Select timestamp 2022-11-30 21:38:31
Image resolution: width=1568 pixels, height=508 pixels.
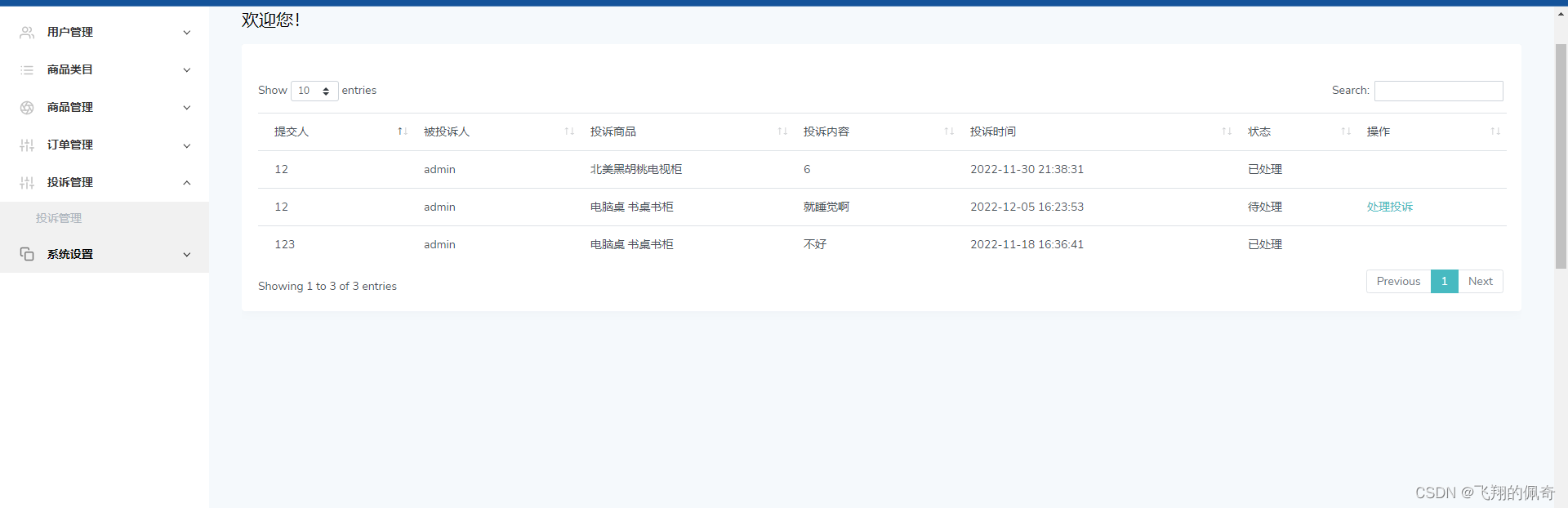(1027, 169)
